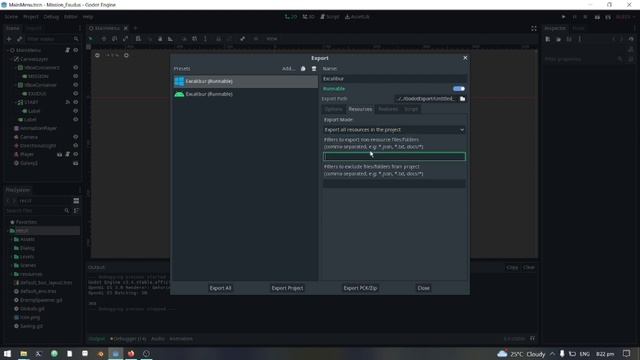Open the script attached to MainMenu node
This screenshot has width=640, height=360.
pyautogui.click(x=67, y=50)
